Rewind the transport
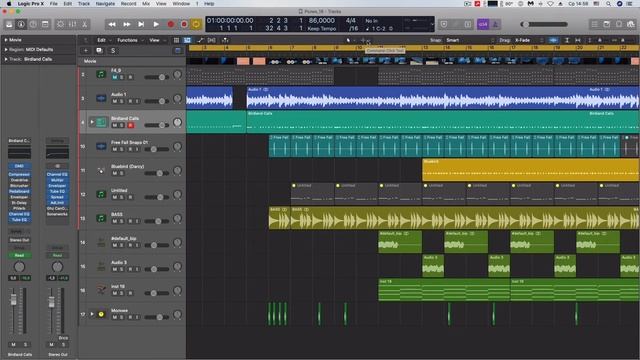Viewport: 640px width, 360px height. tap(111, 24)
